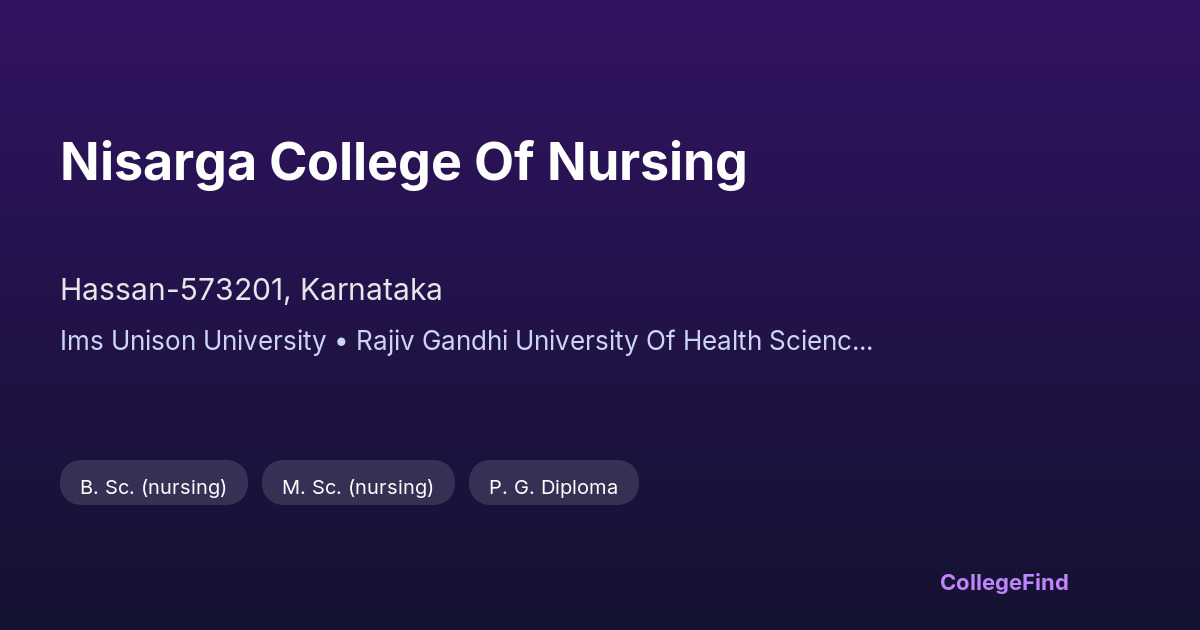Open the Ims Unison University affiliation
This screenshot has height=630, width=1200.
coord(193,341)
